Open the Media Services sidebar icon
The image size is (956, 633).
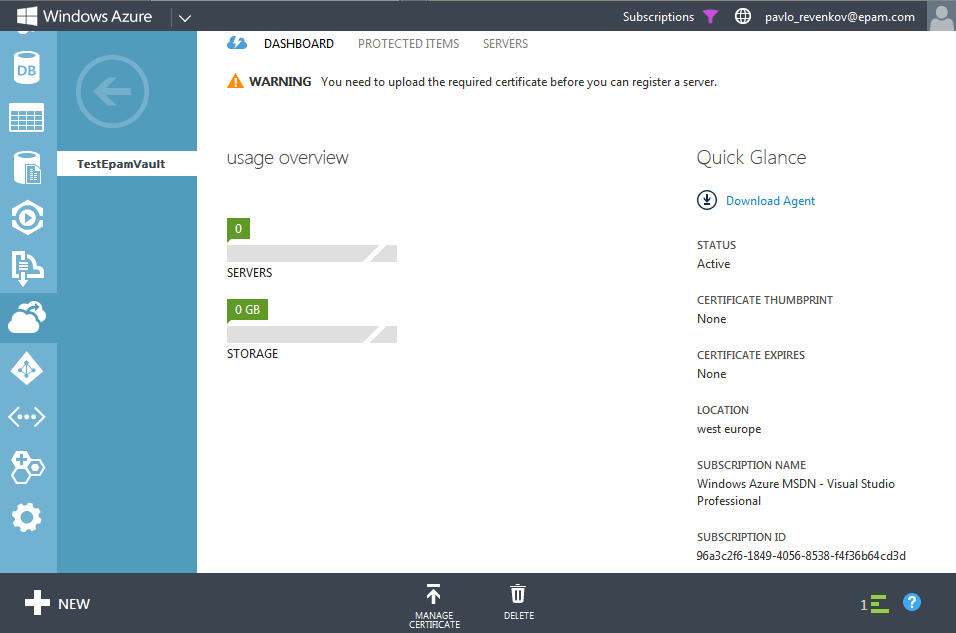27,217
